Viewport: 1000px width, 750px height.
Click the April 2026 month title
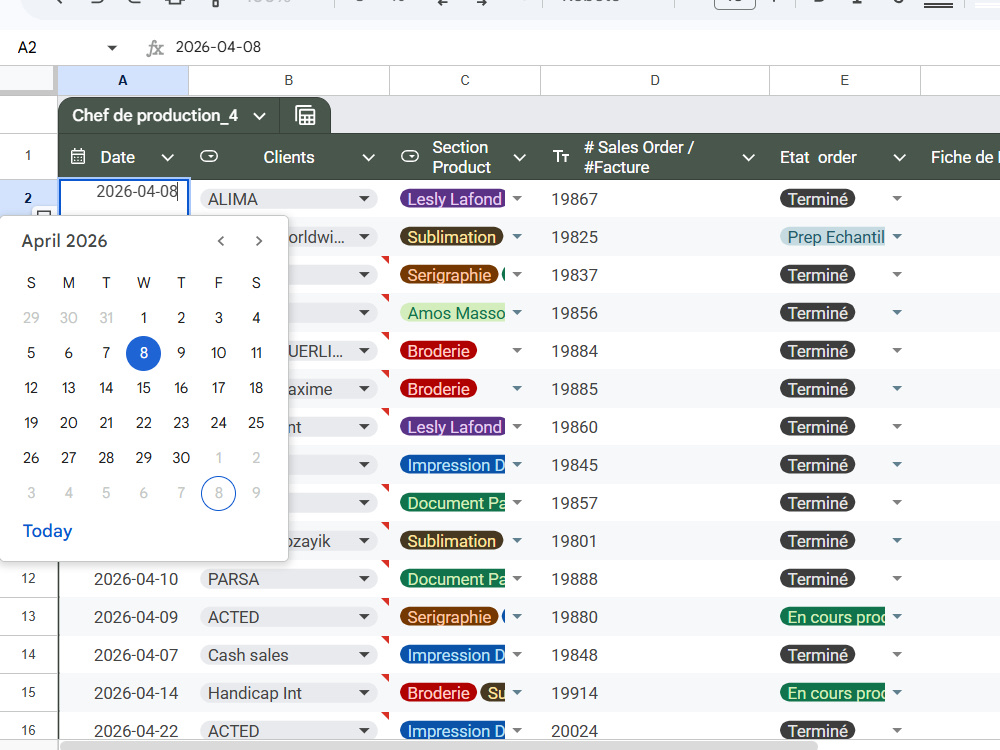tap(64, 241)
